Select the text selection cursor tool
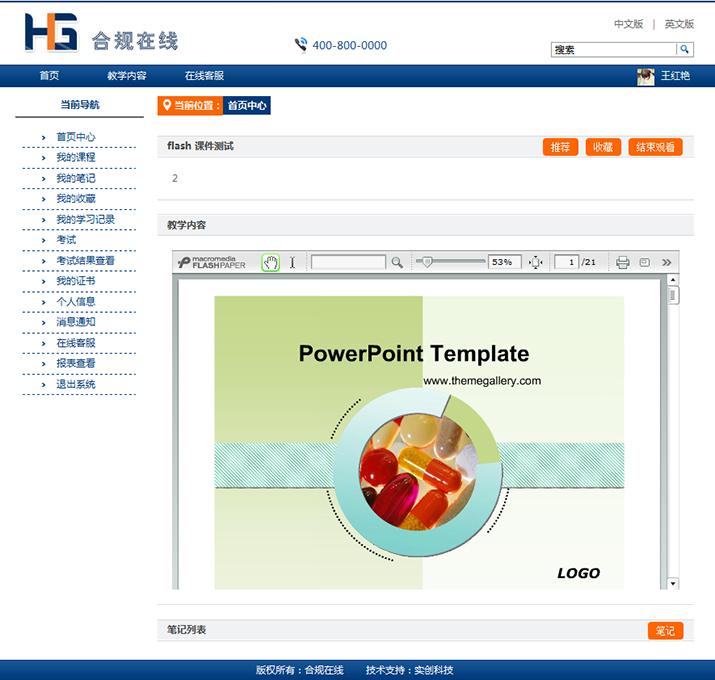The width and height of the screenshot is (715, 680). pyautogui.click(x=292, y=263)
